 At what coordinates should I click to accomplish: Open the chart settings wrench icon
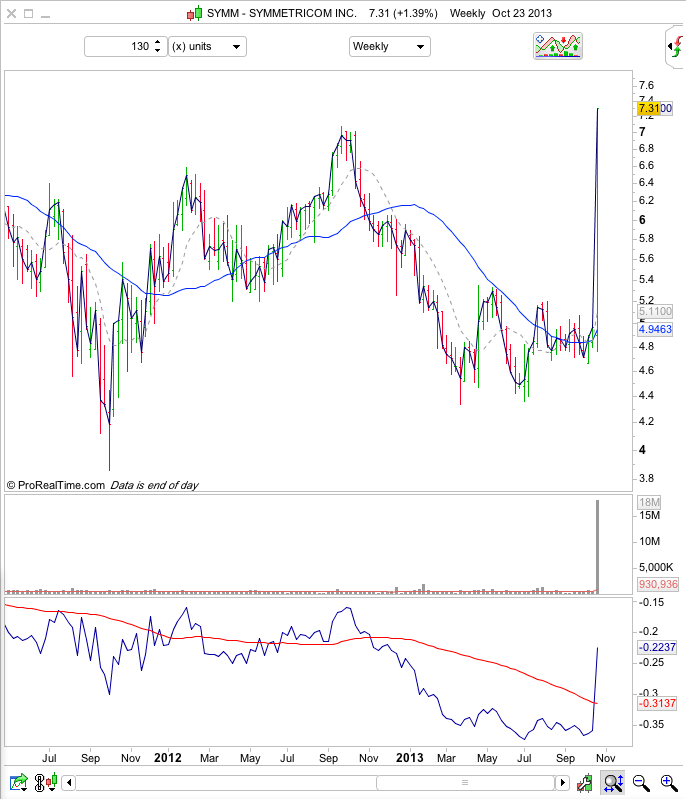(x=585, y=783)
